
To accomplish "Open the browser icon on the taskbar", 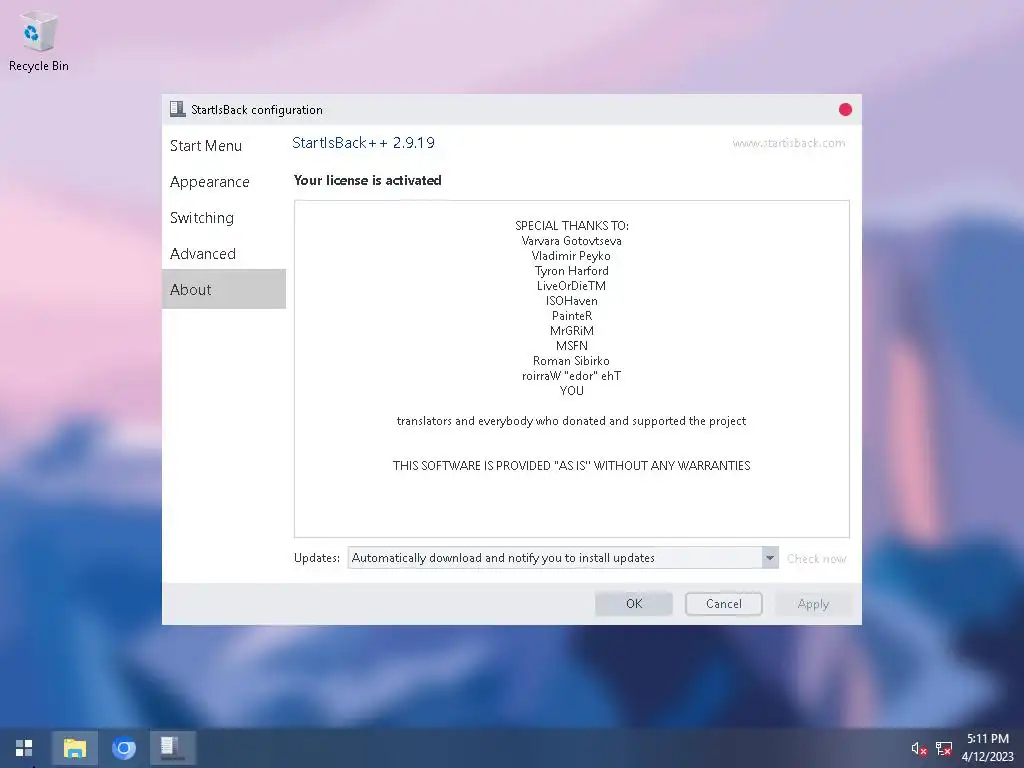I will tap(123, 748).
